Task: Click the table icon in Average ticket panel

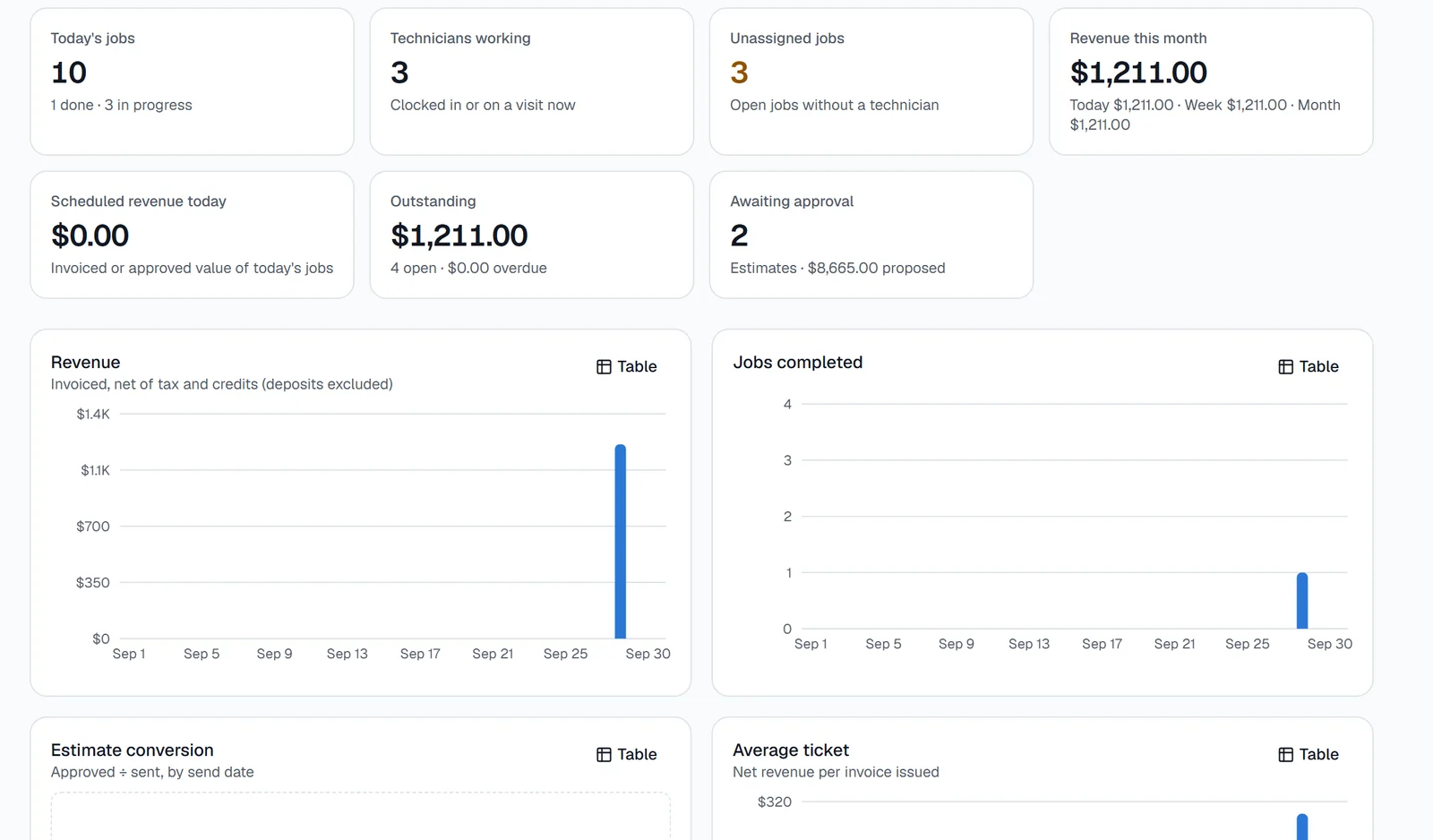Action: [x=1285, y=755]
